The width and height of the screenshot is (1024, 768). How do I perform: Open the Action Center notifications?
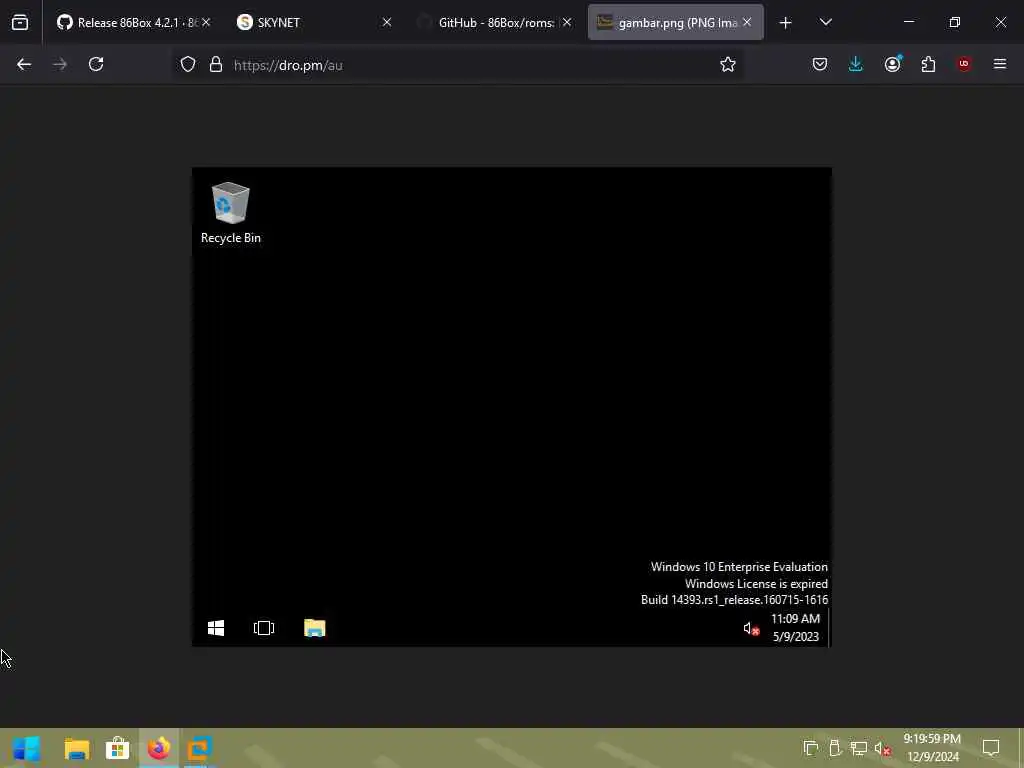(991, 748)
